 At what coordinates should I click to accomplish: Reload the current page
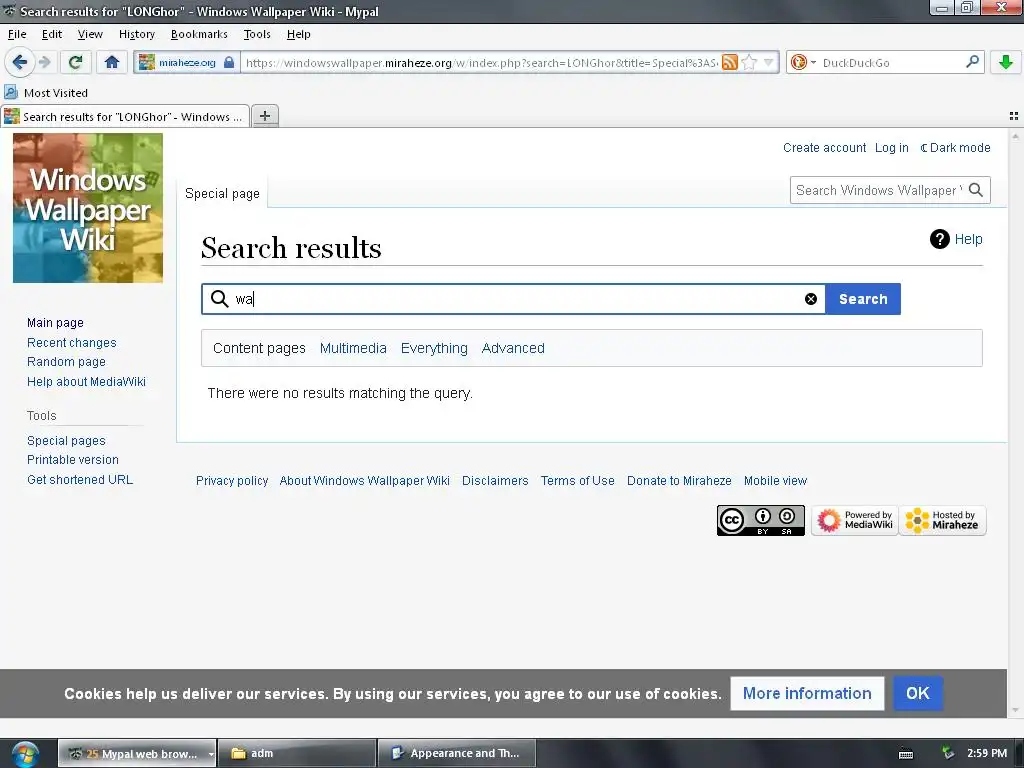76,63
